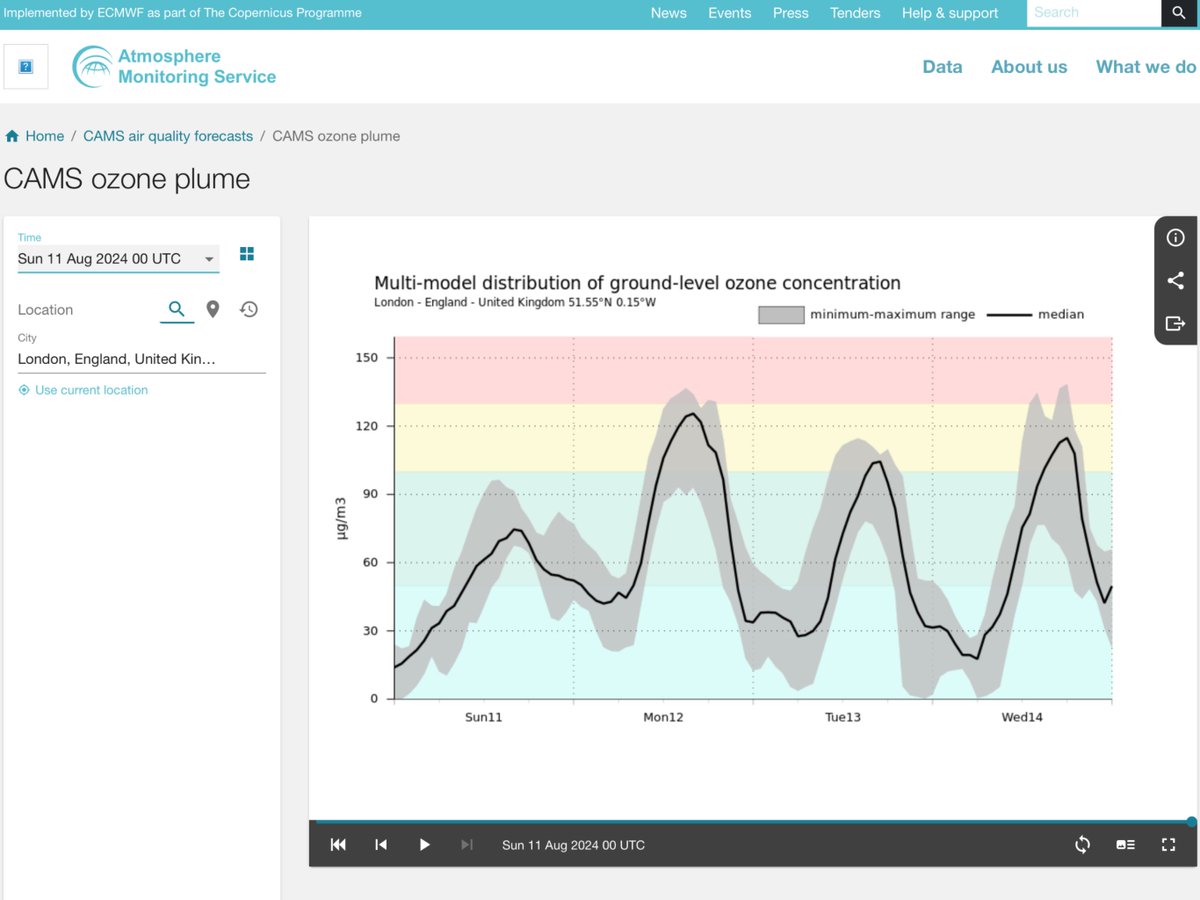Click the timeline slider handle at end
This screenshot has width=1200, height=900.
1192,822
